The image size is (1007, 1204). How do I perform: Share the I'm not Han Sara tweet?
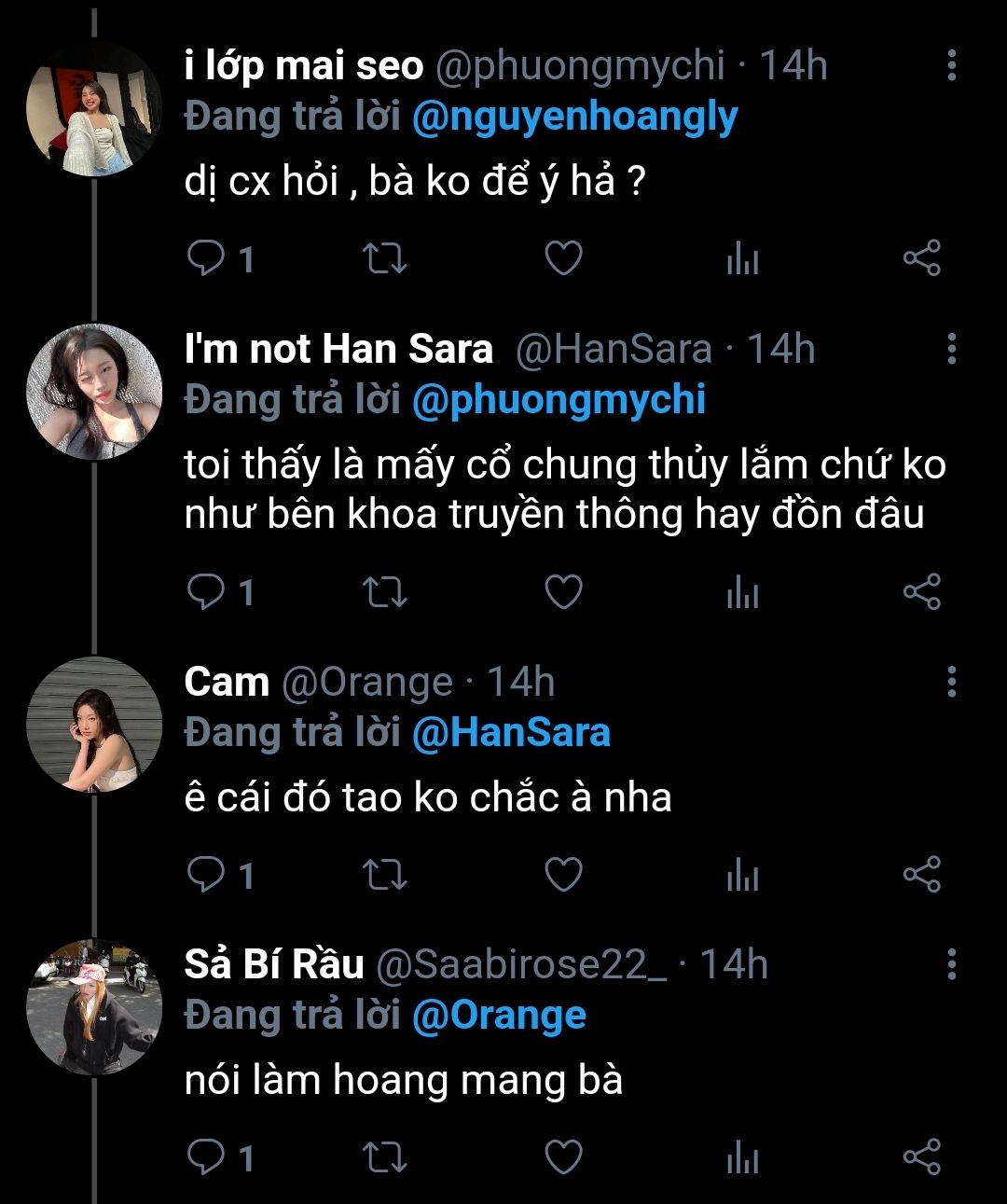pyautogui.click(x=922, y=592)
